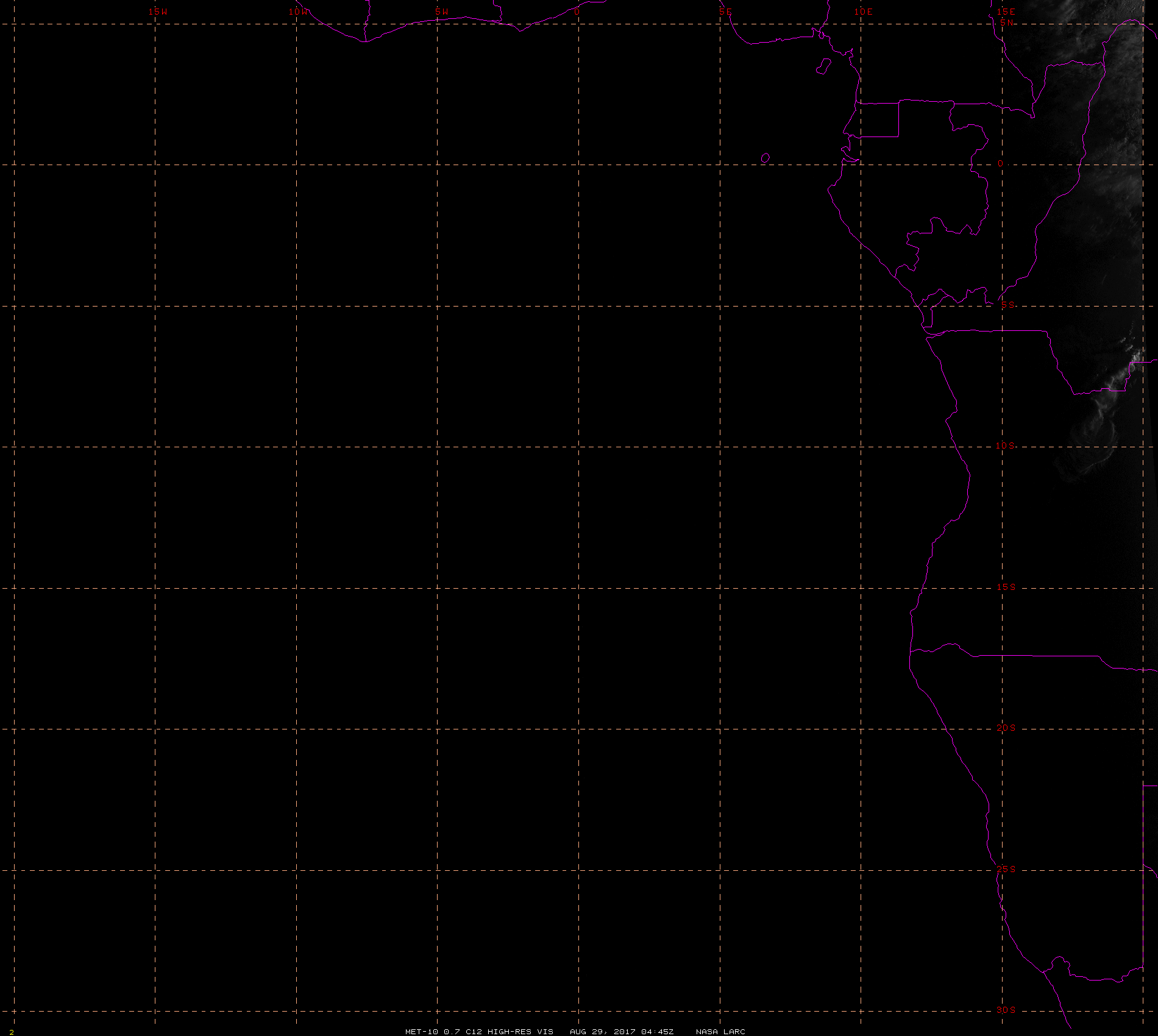Screen dimensions: 1158x1036
Task: Click the "15E" longitude label
Action: click(x=1006, y=12)
